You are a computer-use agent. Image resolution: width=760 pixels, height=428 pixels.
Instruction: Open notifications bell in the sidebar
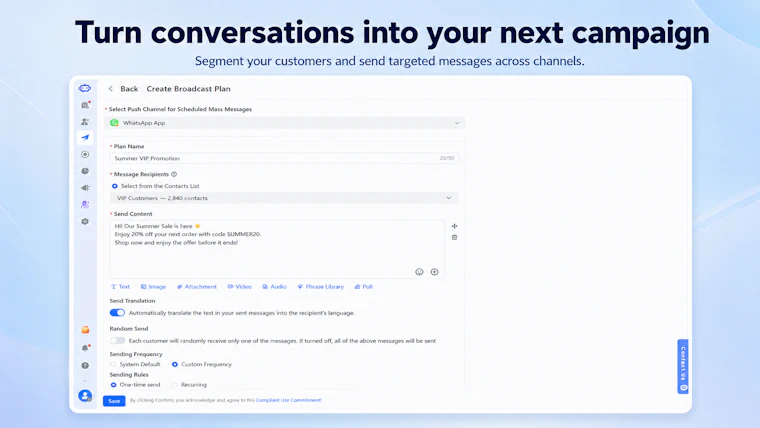coord(85,348)
